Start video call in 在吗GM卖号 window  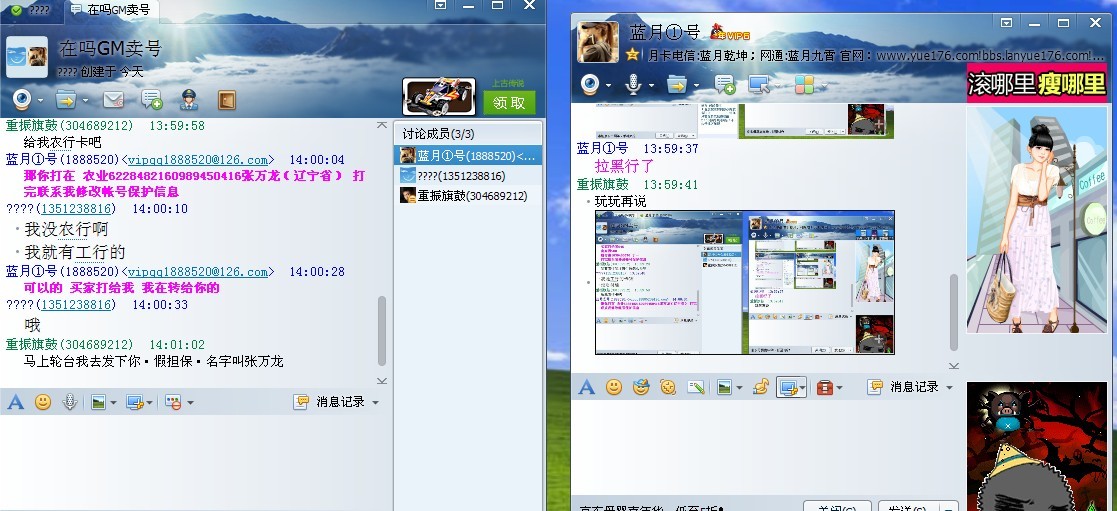22,99
